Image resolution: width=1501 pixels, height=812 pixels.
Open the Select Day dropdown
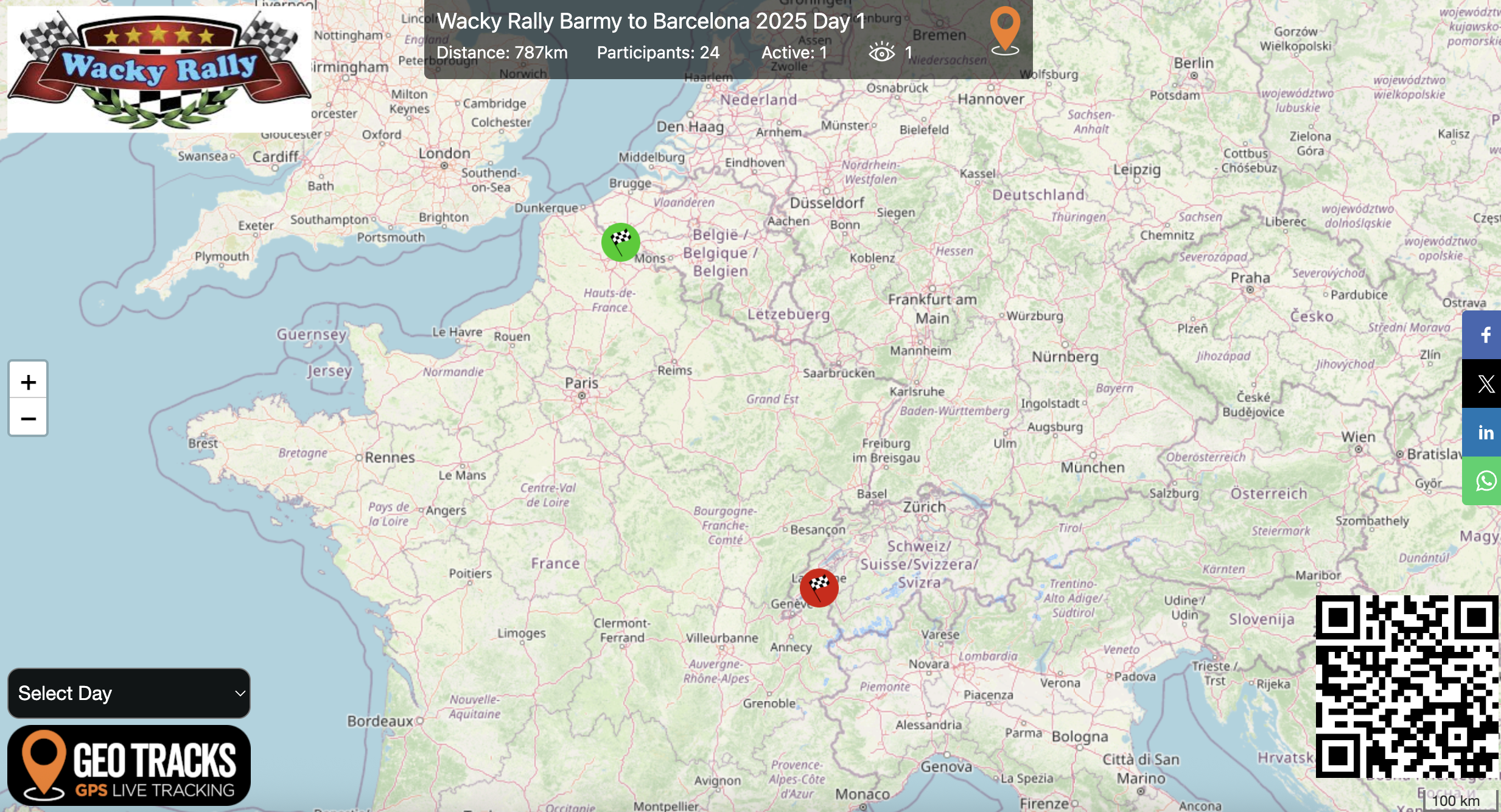pos(128,693)
